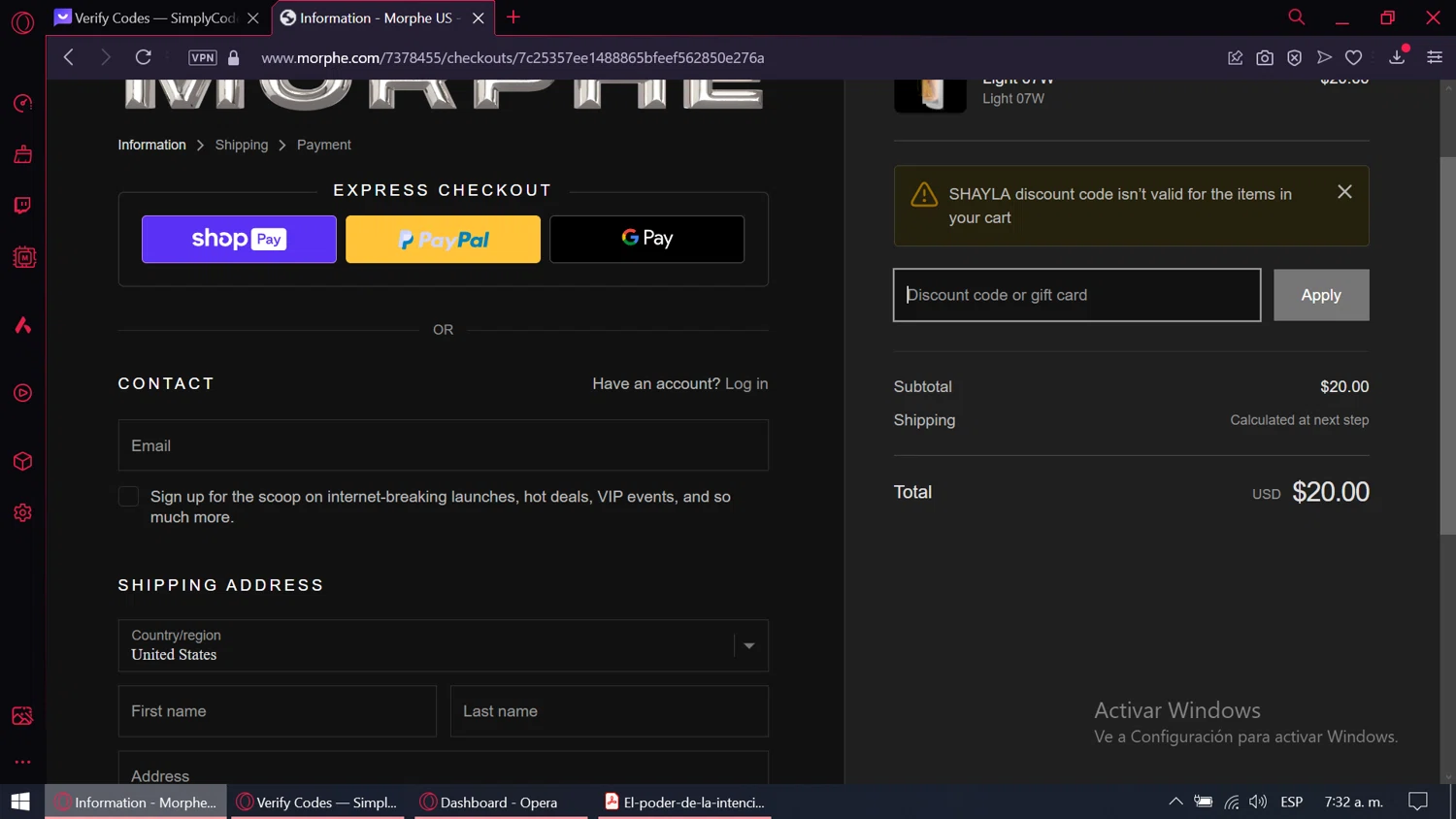Screen dimensions: 1456x819
Task: Close the Information - Morphe US tab
Action: tap(479, 17)
